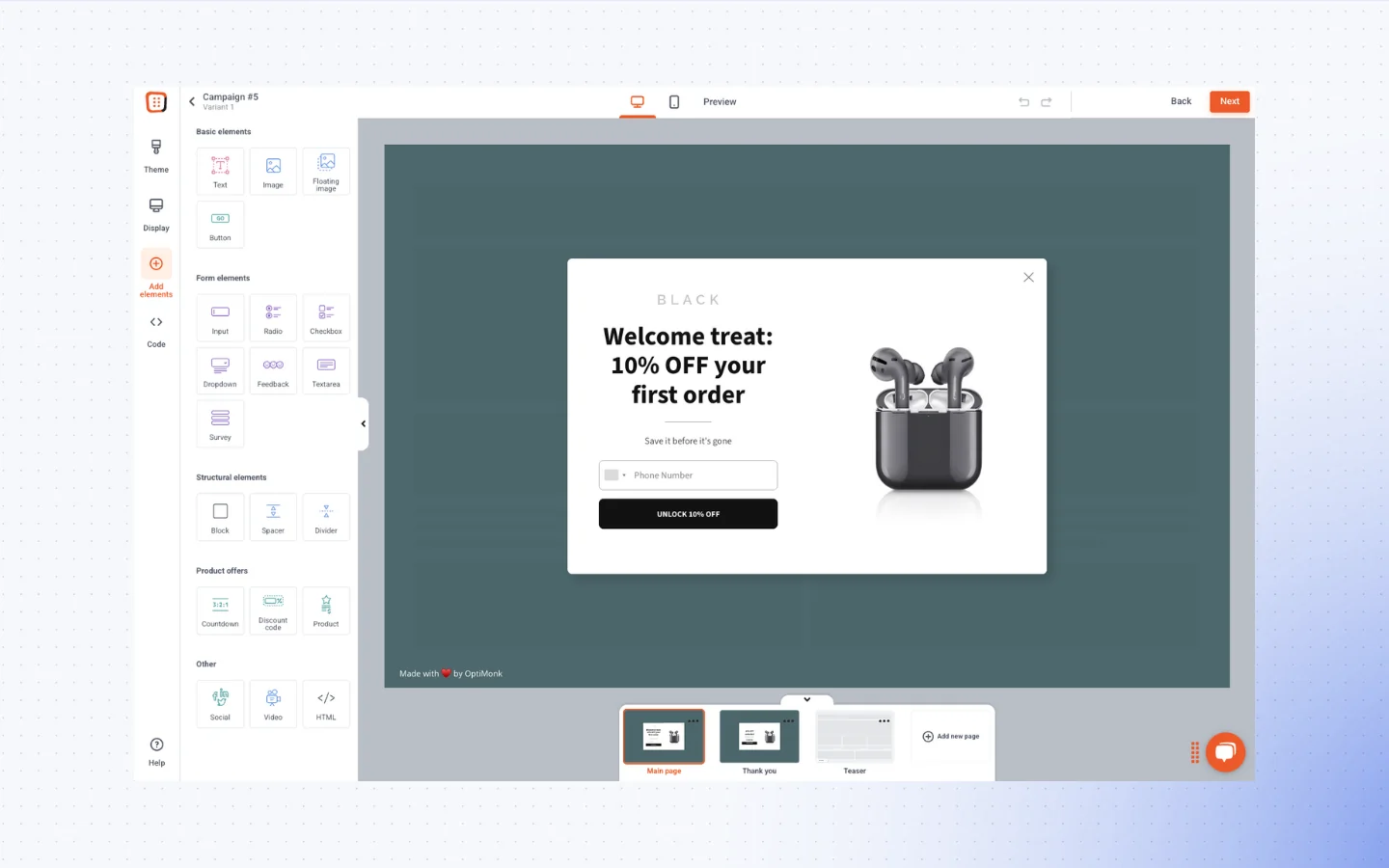Open Thank you page options menu

pyautogui.click(x=789, y=721)
